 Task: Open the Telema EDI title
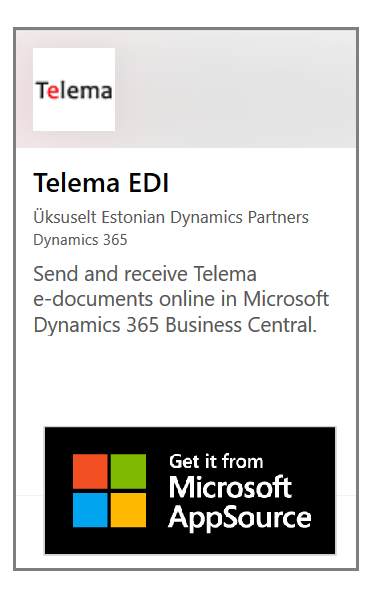pyautogui.click(x=101, y=183)
